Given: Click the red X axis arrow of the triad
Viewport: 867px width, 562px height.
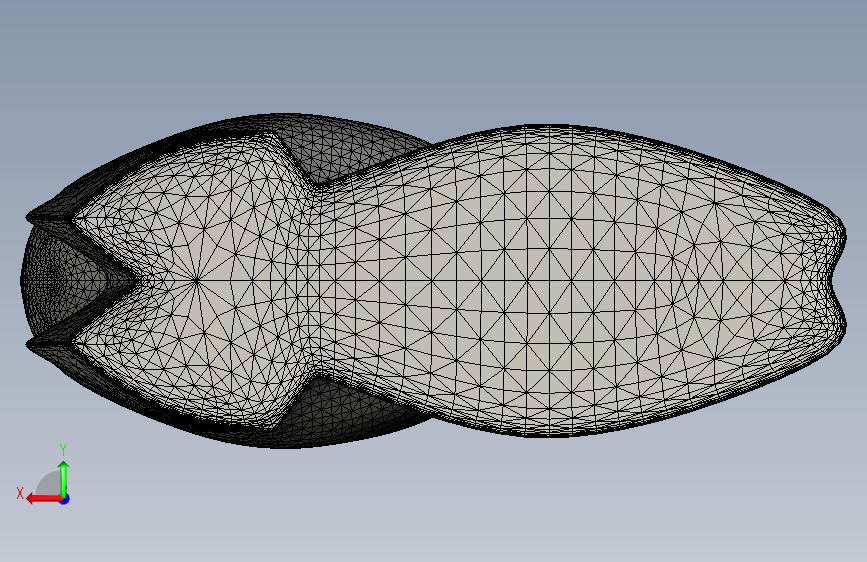Looking at the screenshot, I should click(44, 499).
